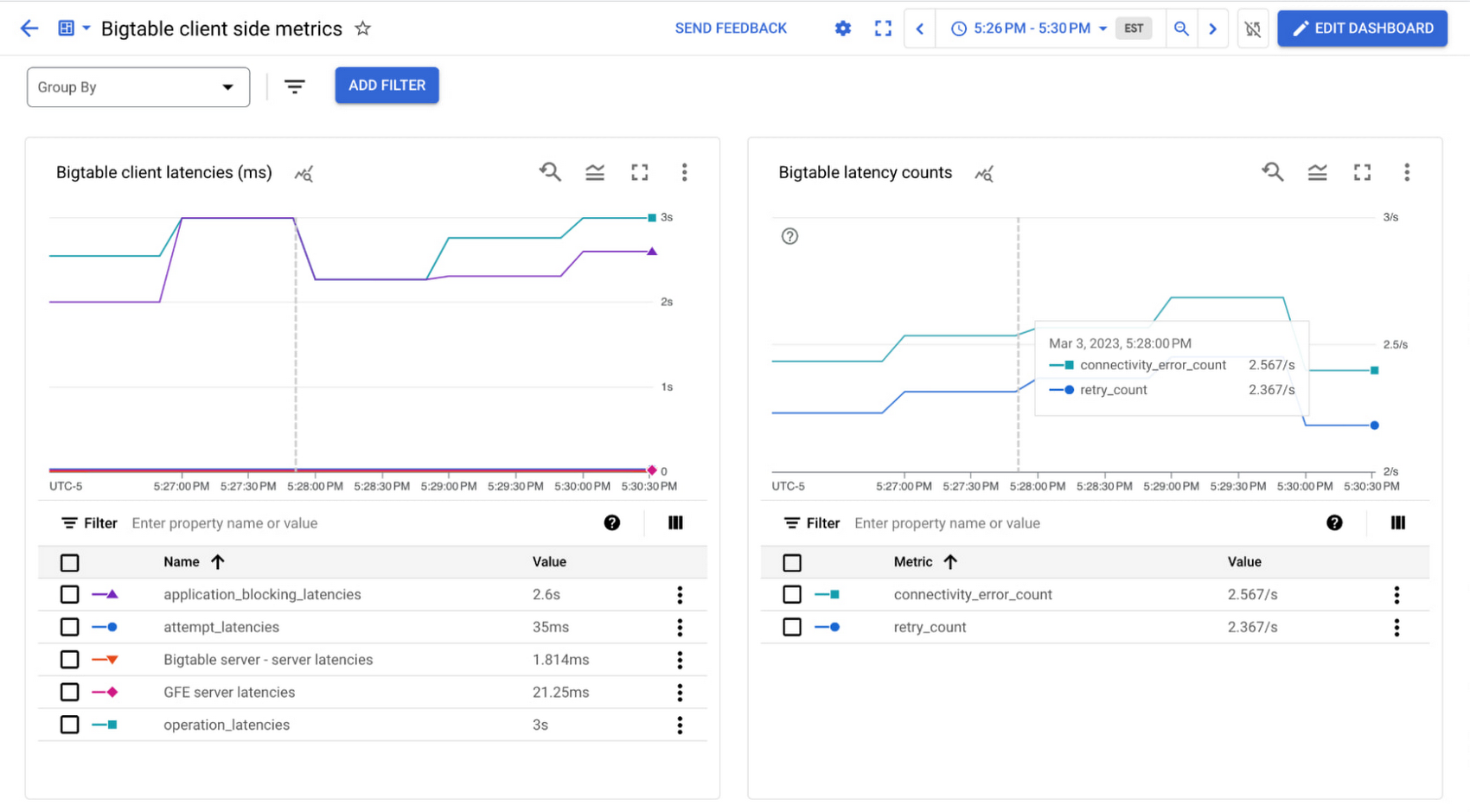Reset zoom on client latencies chart
Image resolution: width=1470 pixels, height=812 pixels.
(x=550, y=172)
